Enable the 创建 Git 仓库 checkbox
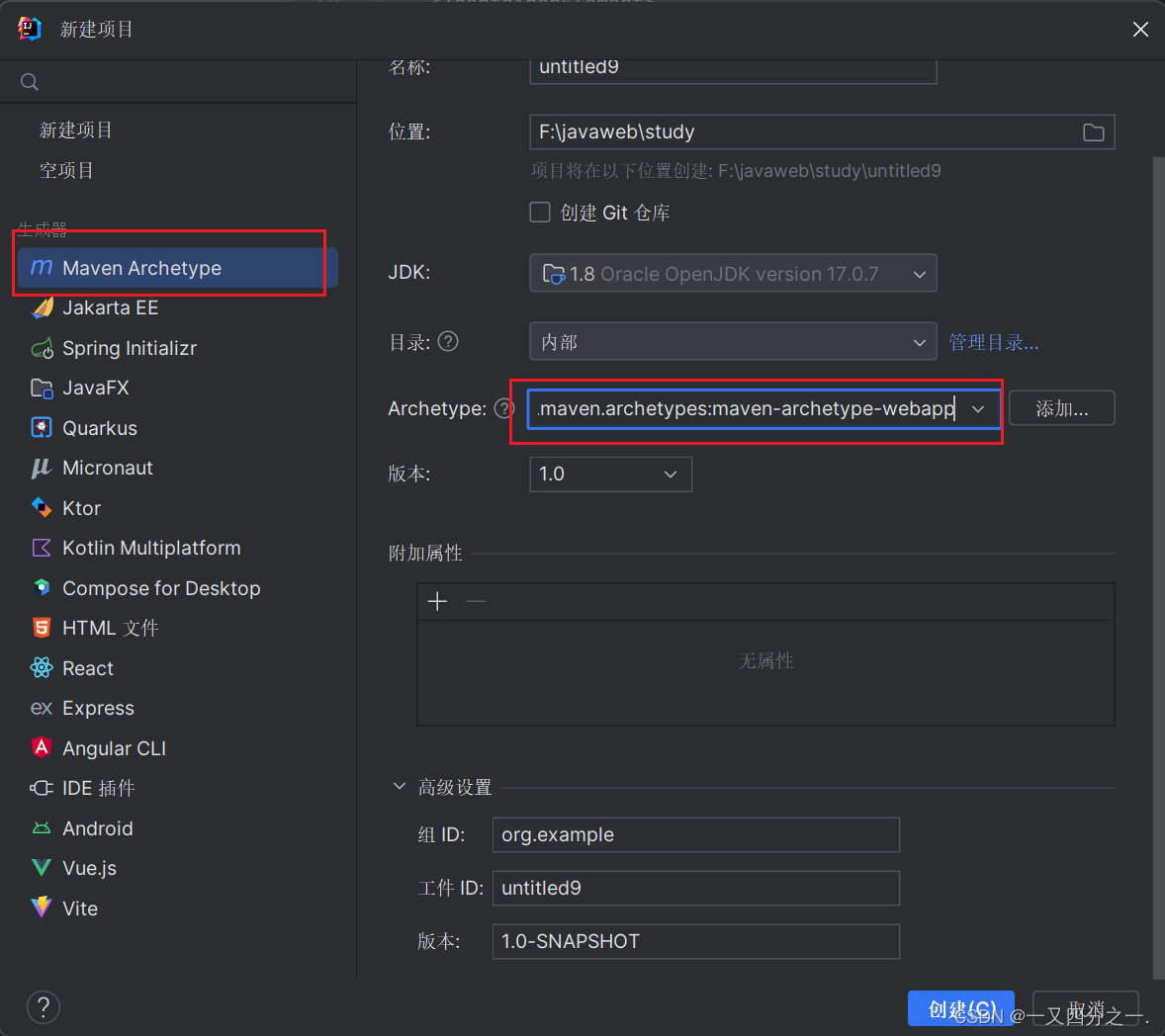Screen dimensions: 1165x1036 point(540,213)
